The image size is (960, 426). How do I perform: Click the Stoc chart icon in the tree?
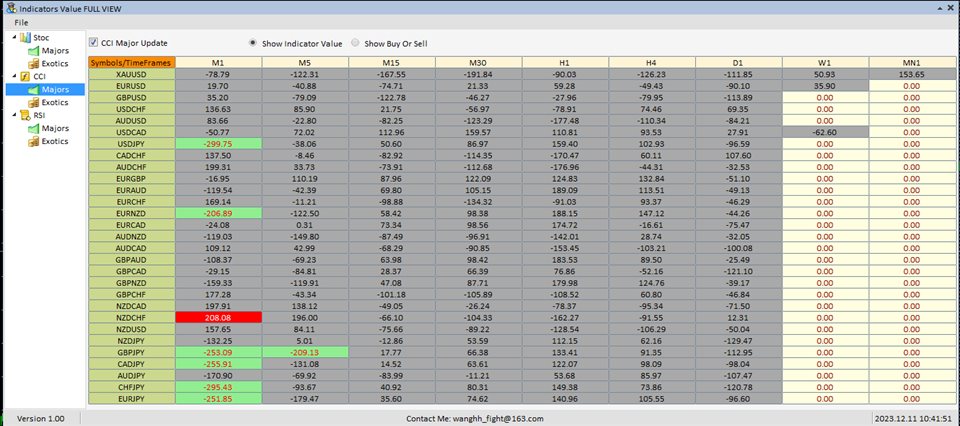point(25,38)
